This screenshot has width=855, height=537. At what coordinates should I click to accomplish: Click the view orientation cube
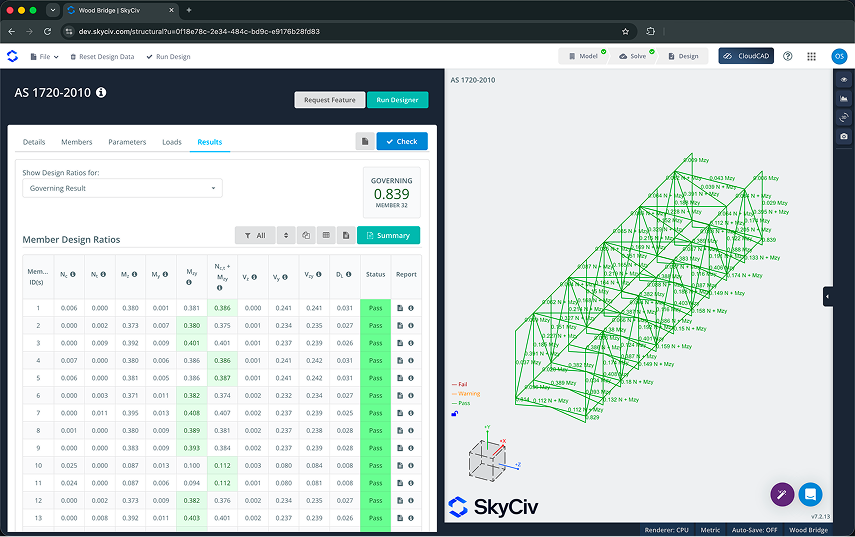click(x=487, y=461)
